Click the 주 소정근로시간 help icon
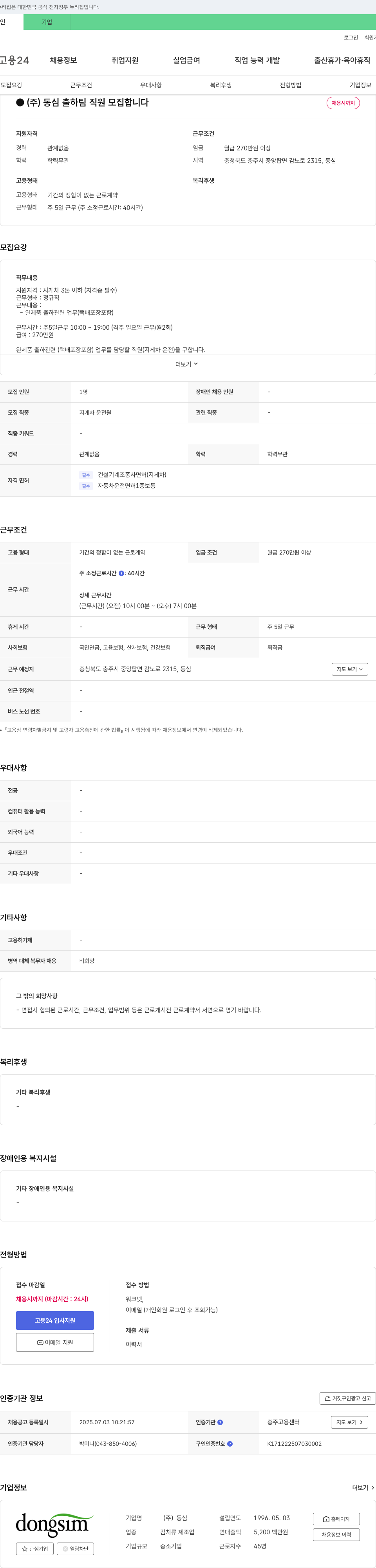 pos(121,573)
